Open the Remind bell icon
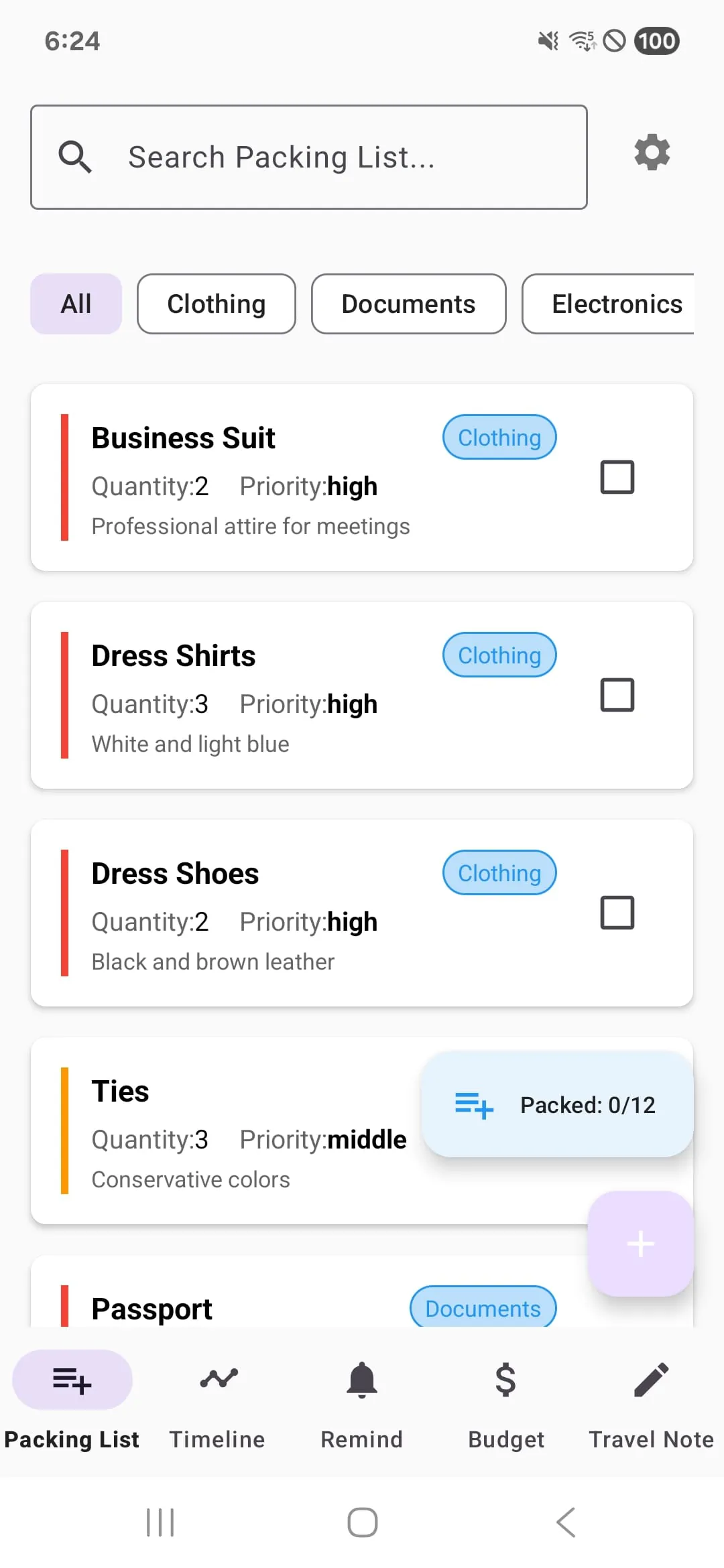Screen dimensions: 724x1568 click(362, 1379)
